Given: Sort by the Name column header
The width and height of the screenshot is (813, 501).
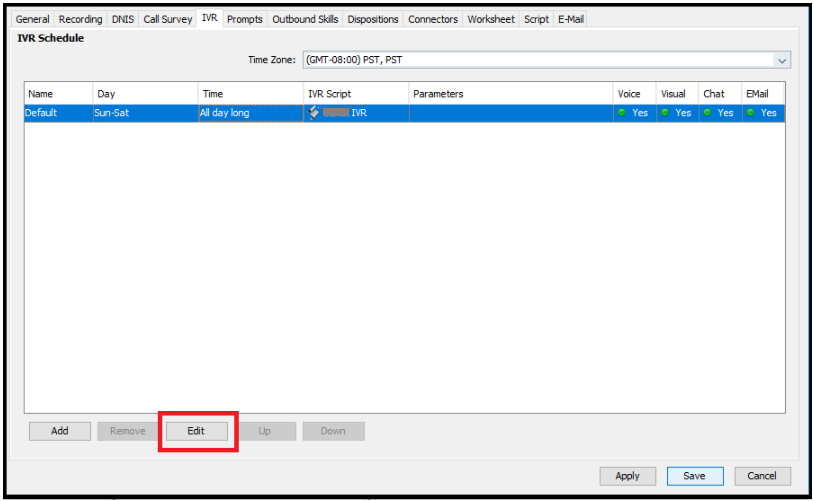Looking at the screenshot, I should click(59, 94).
